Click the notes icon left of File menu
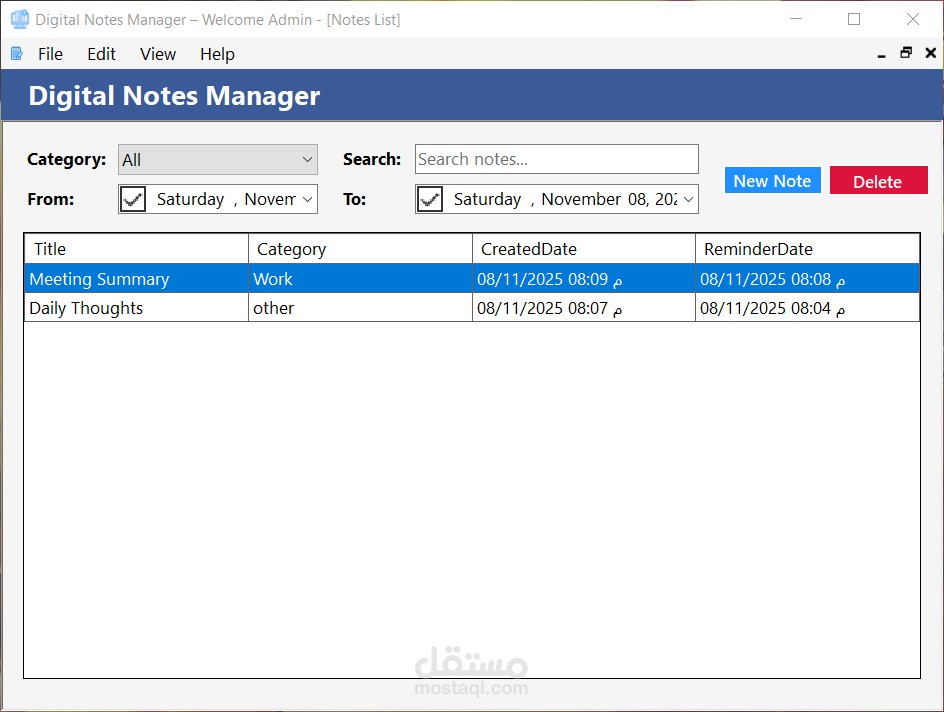 pyautogui.click(x=17, y=54)
